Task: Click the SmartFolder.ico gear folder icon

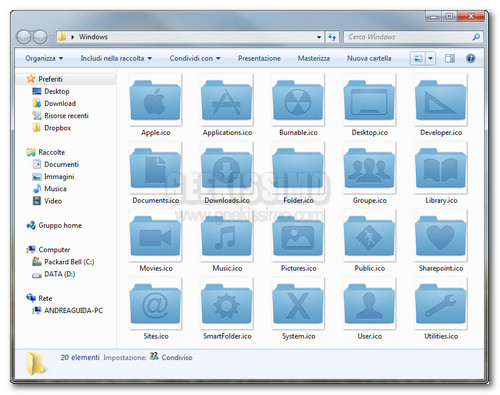Action: (227, 304)
